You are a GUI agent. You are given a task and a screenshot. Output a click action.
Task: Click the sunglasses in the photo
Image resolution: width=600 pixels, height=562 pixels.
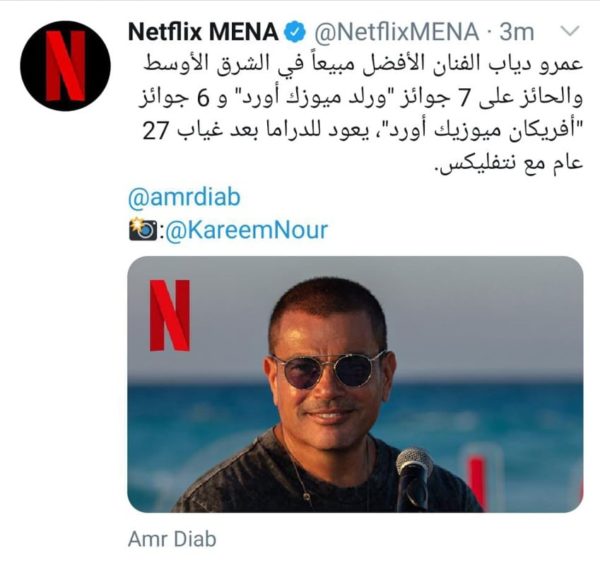(x=328, y=370)
